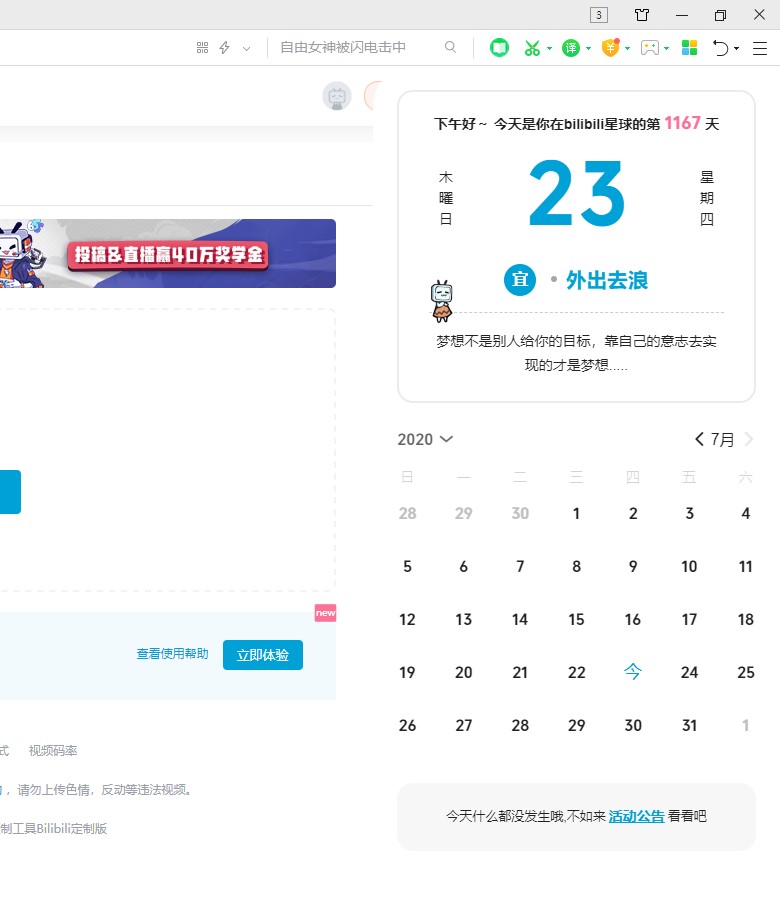Open the 投稿&直播赢40万奖学金 banner

click(x=168, y=254)
